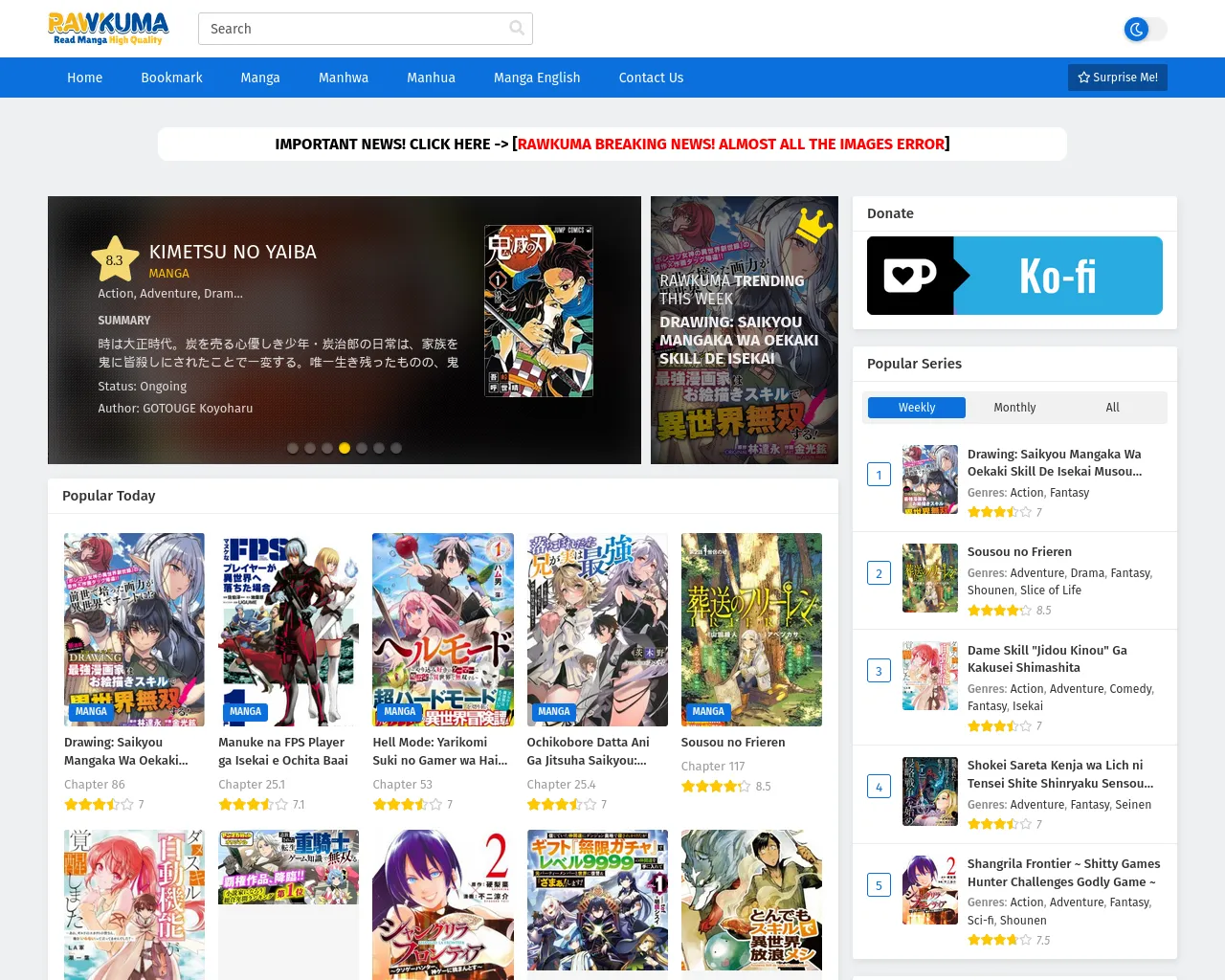Open the Home menu item
Viewport: 1225px width, 980px height.
(84, 78)
